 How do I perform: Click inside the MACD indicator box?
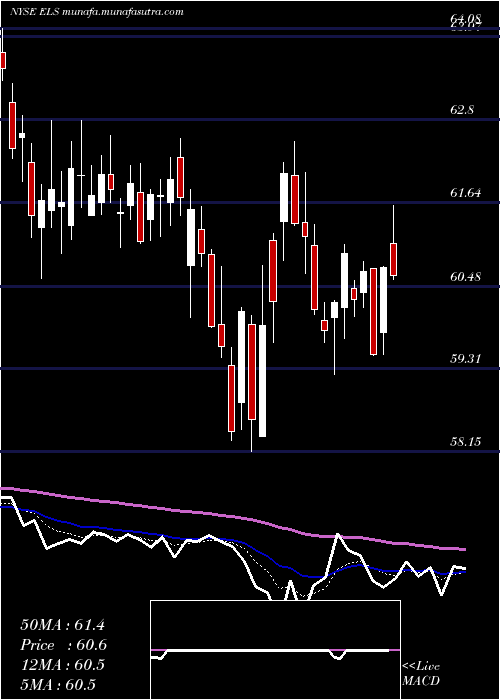[x=275, y=650]
